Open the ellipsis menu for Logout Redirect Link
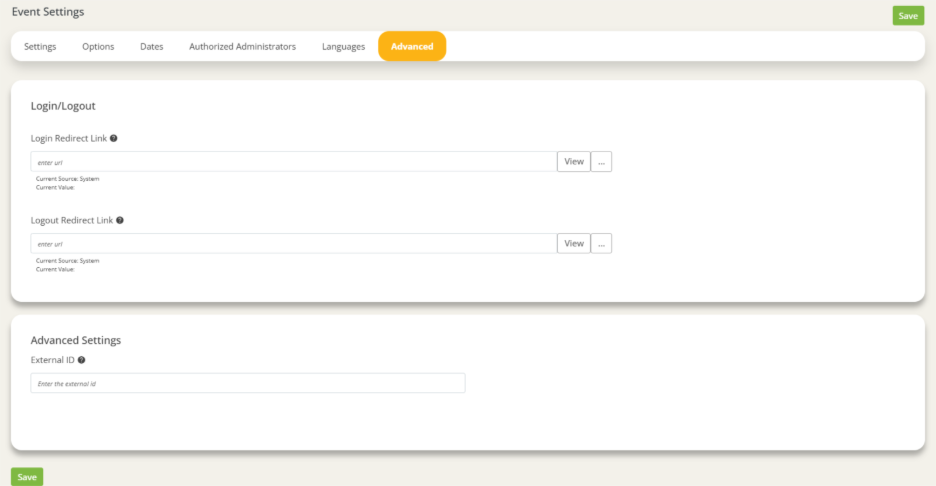This screenshot has width=936, height=486. click(601, 243)
